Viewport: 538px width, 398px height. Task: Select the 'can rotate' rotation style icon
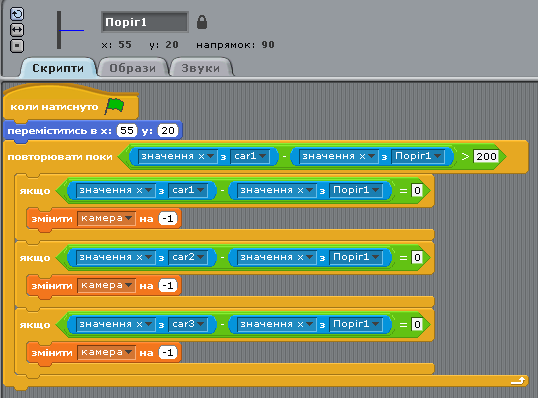[17, 14]
